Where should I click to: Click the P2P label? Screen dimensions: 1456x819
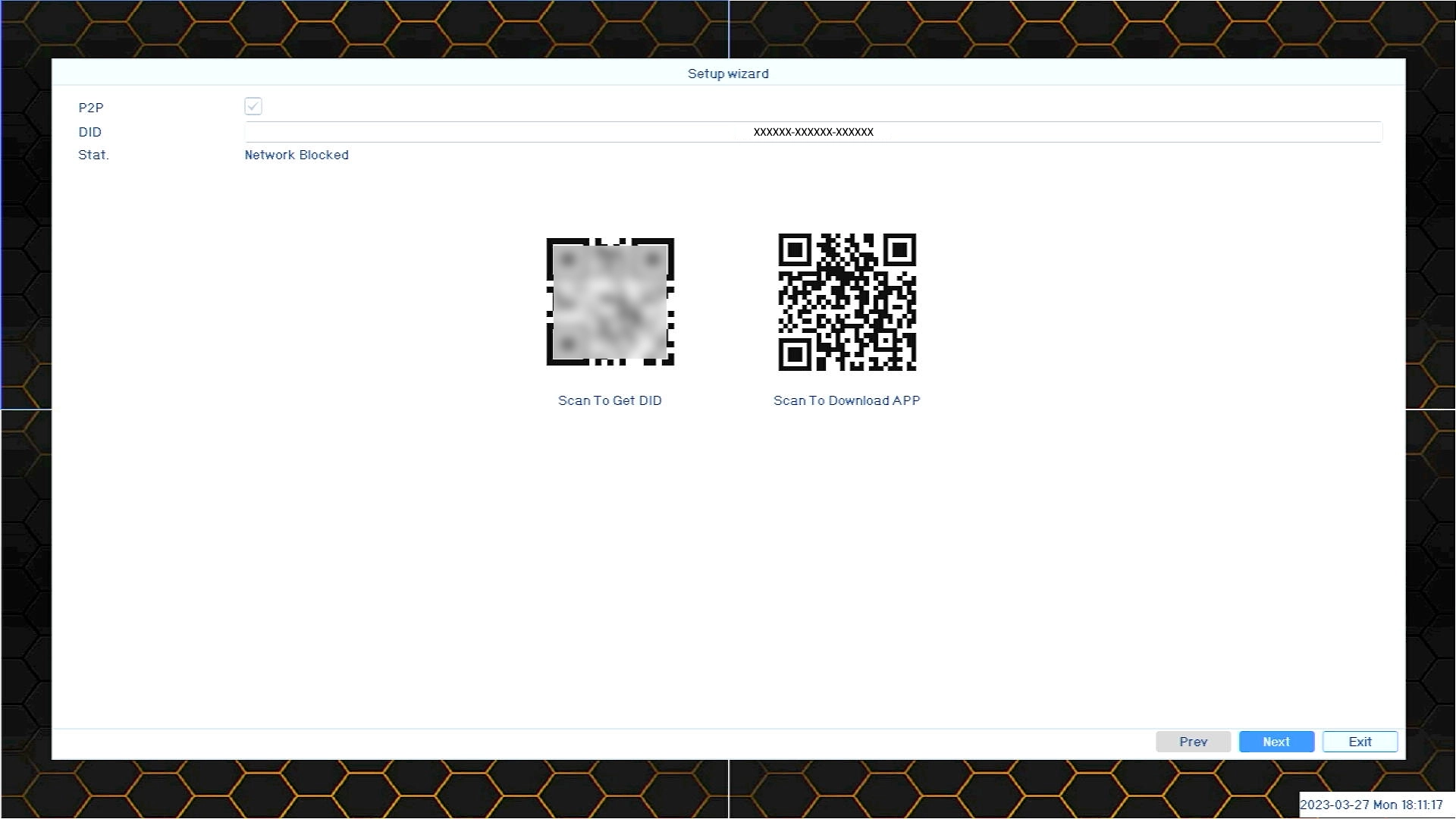(x=91, y=108)
